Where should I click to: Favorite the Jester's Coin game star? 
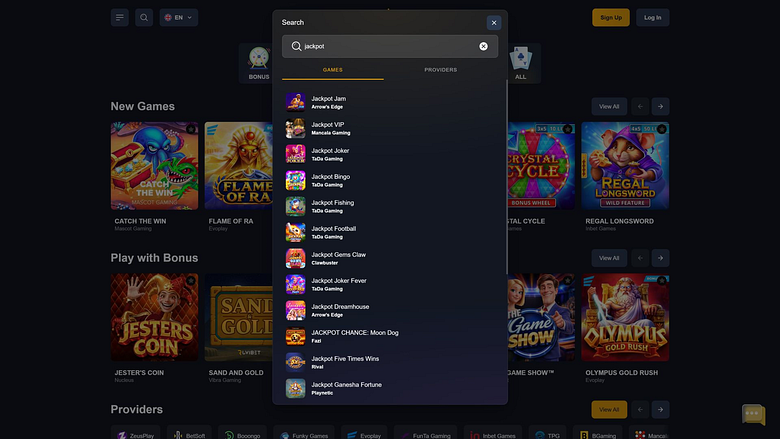[191, 281]
